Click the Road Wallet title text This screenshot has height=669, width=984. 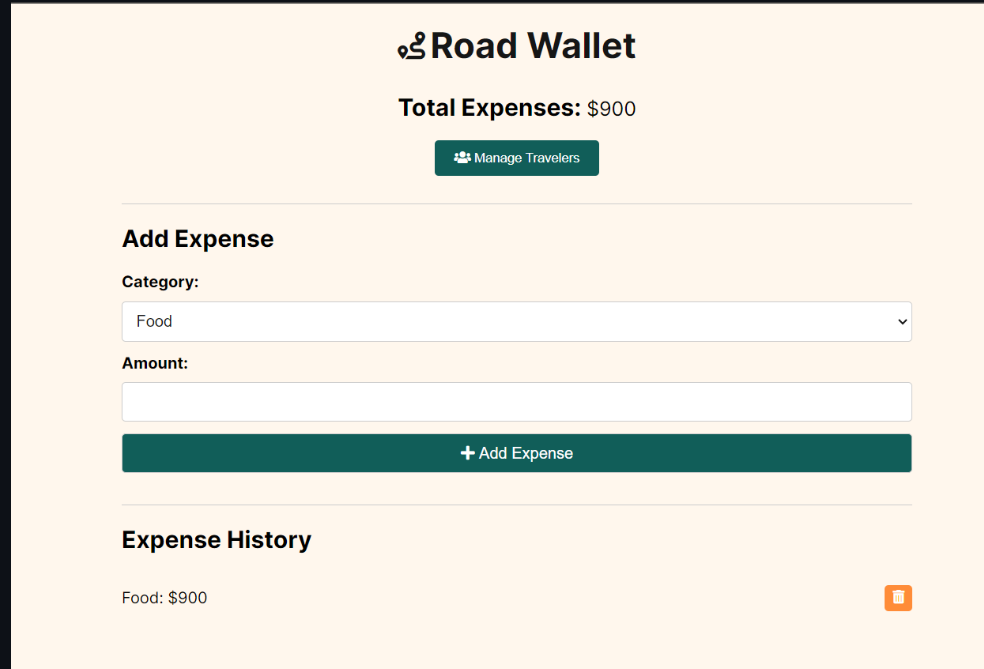tap(533, 46)
